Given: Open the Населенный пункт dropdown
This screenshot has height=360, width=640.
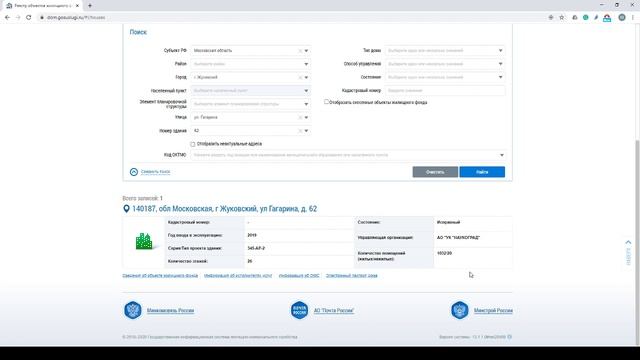Looking at the screenshot, I should tap(306, 91).
